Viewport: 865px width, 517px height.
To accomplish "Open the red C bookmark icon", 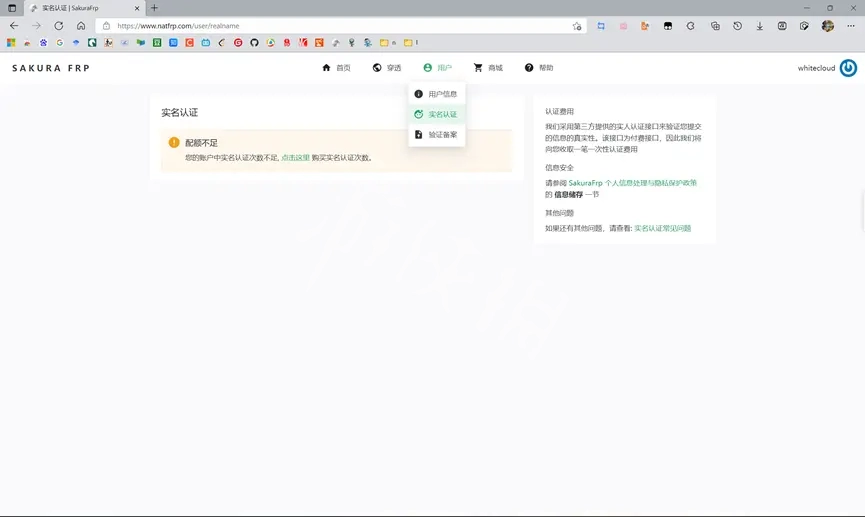I will [x=189, y=42].
